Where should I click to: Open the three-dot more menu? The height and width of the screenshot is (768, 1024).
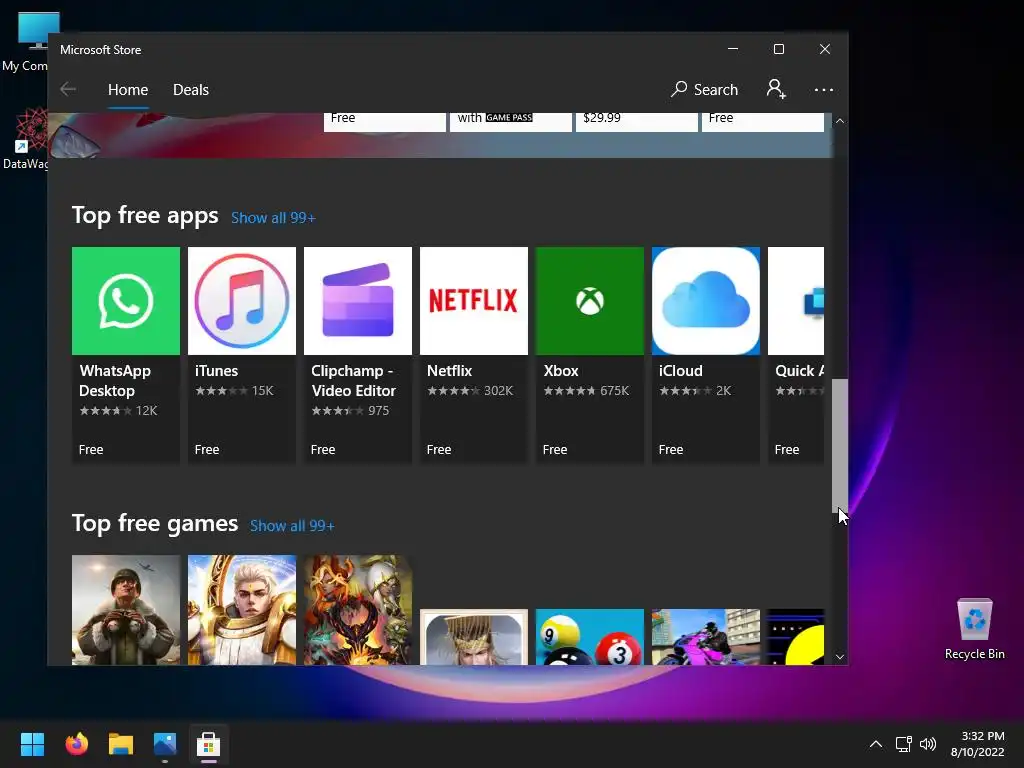tap(824, 89)
